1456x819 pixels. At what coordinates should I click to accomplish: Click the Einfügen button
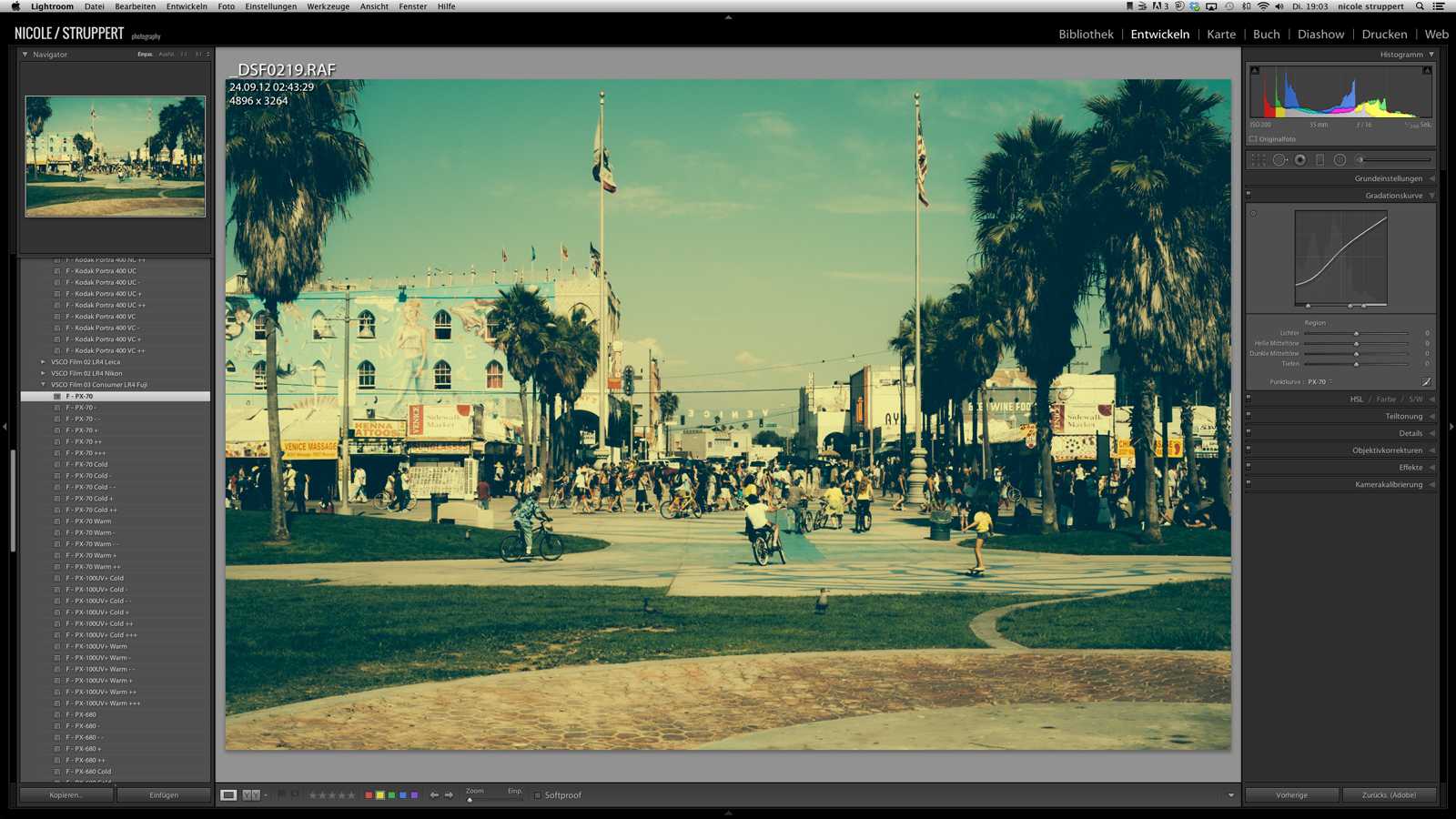[164, 795]
